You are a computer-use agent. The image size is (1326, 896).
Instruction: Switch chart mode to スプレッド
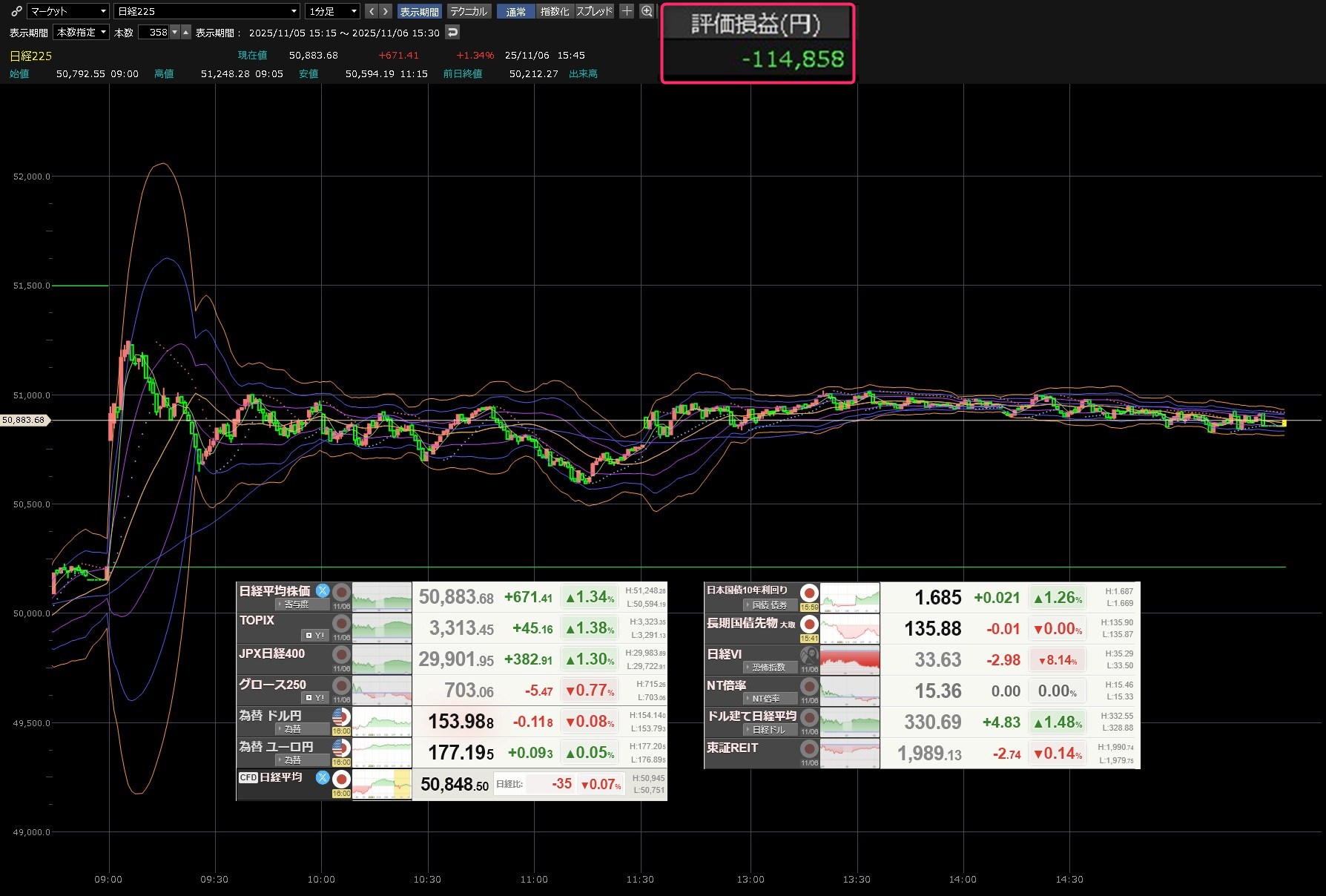(595, 11)
